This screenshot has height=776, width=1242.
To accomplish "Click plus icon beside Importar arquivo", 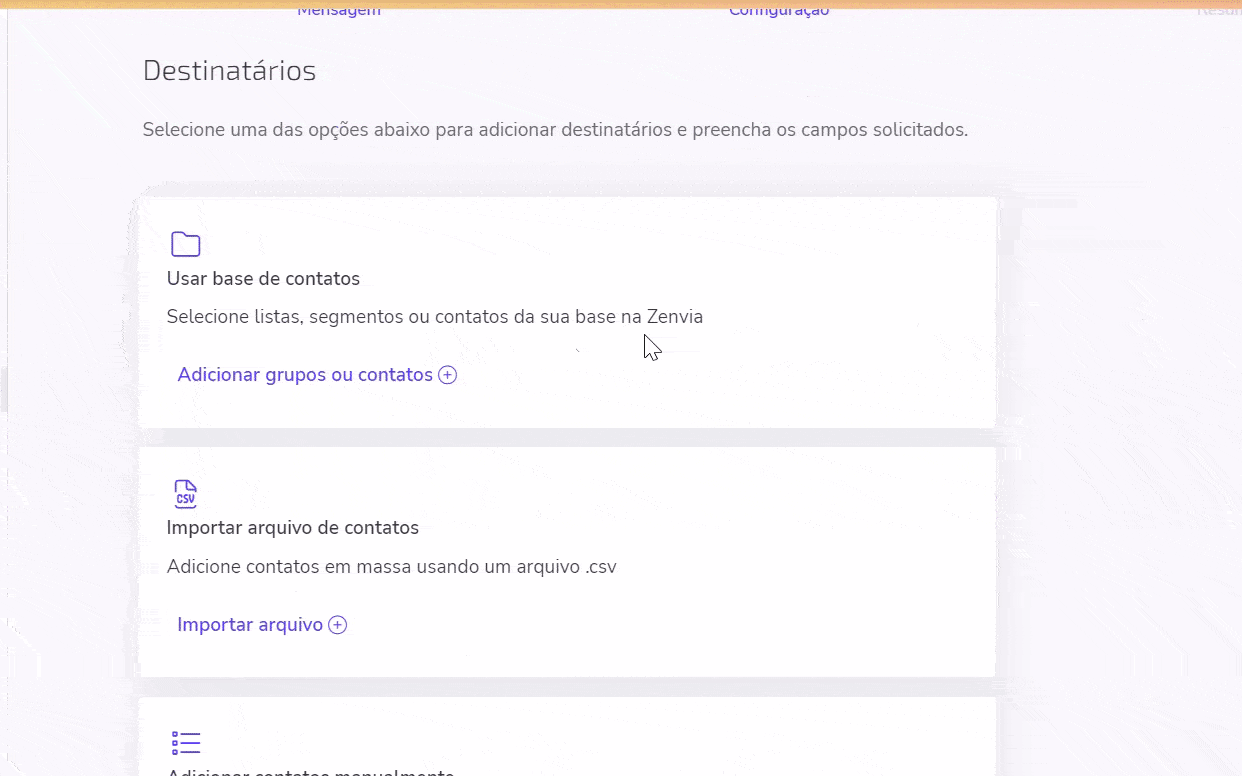I will [x=338, y=625].
